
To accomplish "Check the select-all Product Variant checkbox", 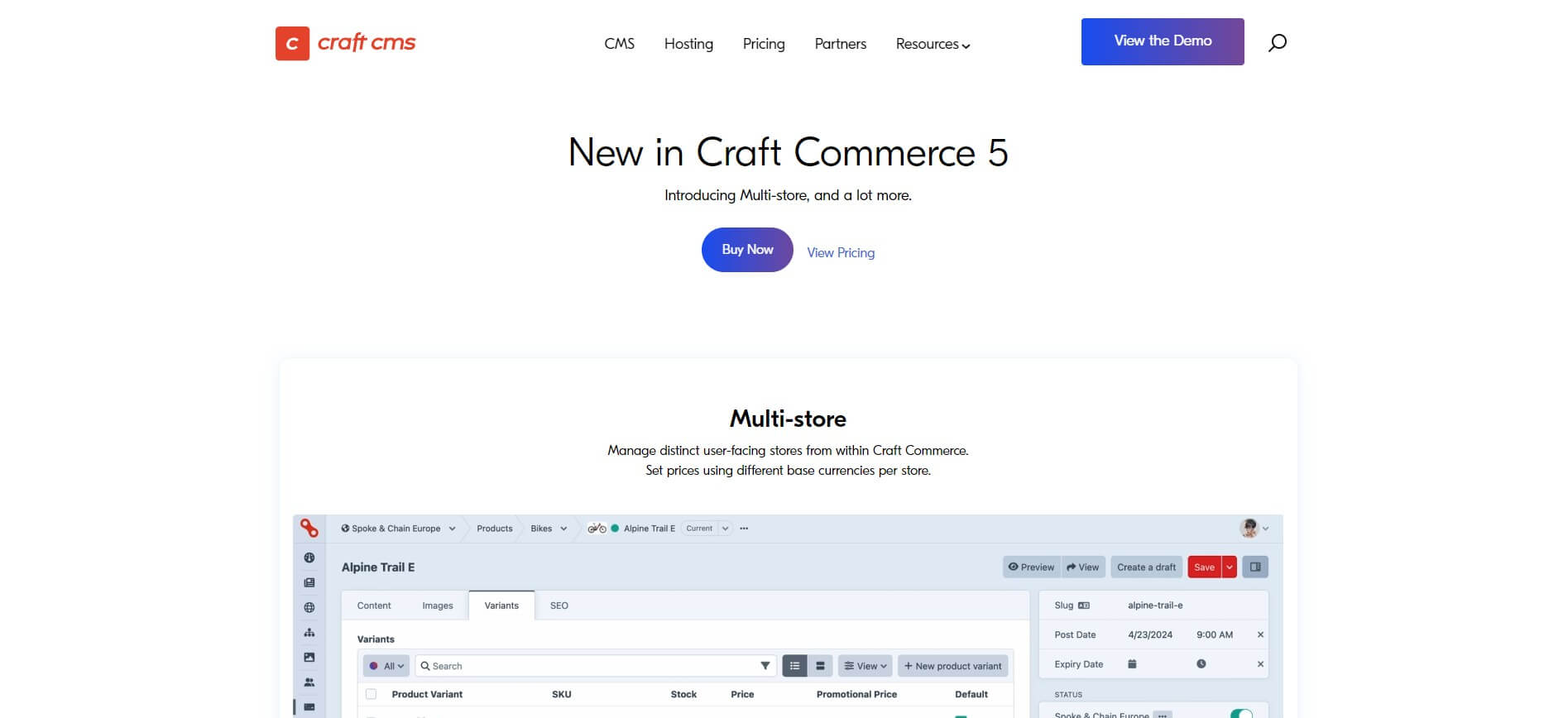I will point(372,694).
